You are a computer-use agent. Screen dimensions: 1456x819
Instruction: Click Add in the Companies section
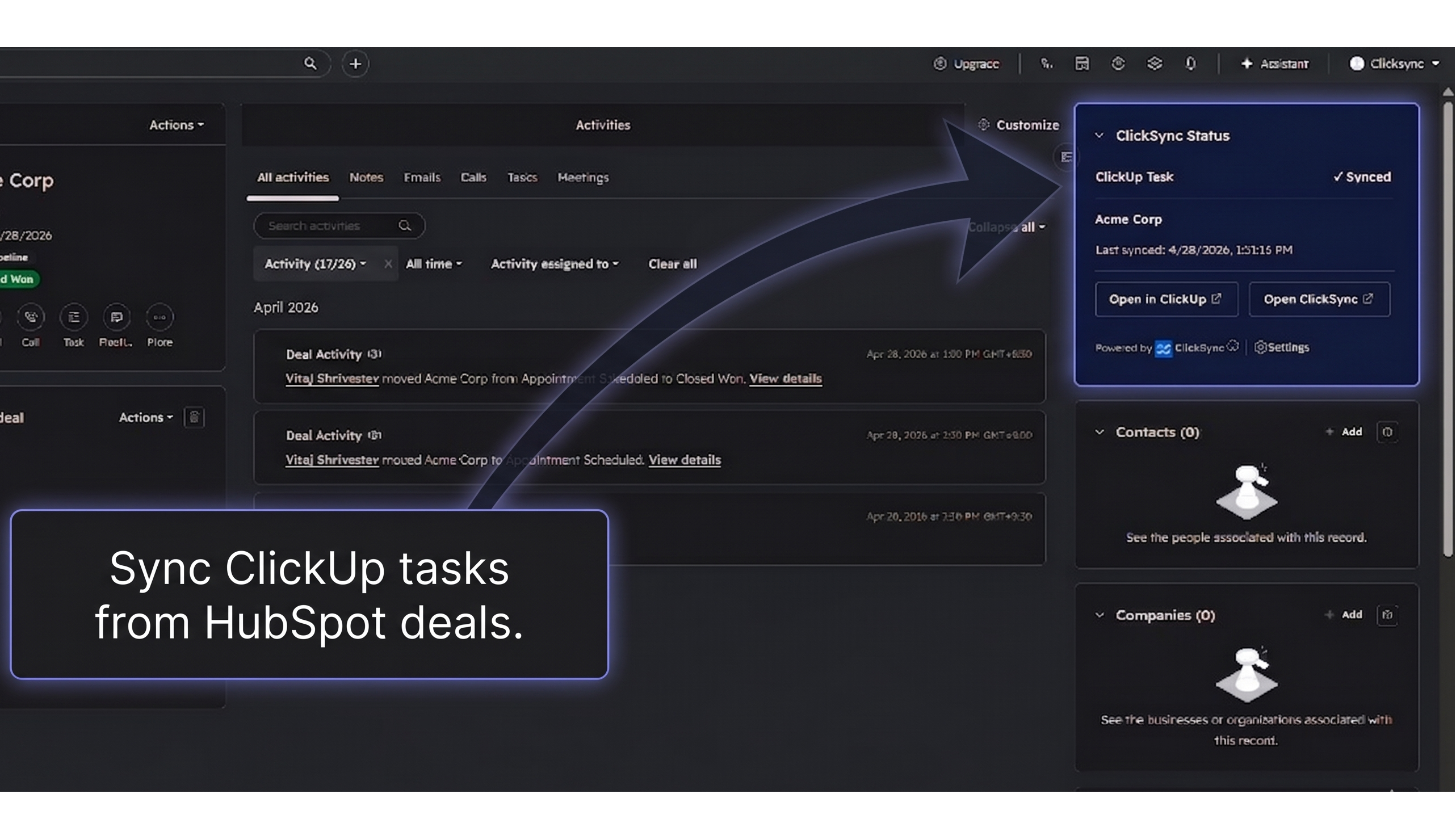pyautogui.click(x=1344, y=615)
